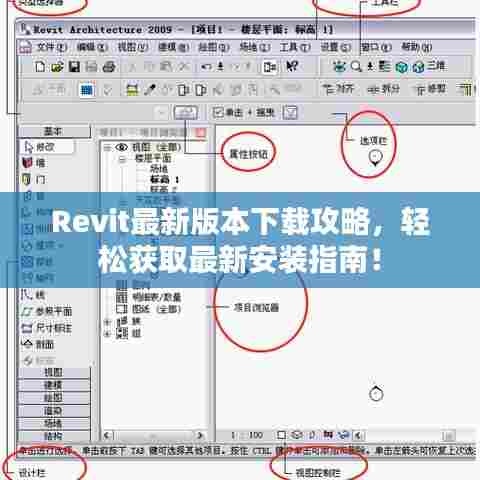Click project browser scrollbar right arrow

(x=200, y=435)
